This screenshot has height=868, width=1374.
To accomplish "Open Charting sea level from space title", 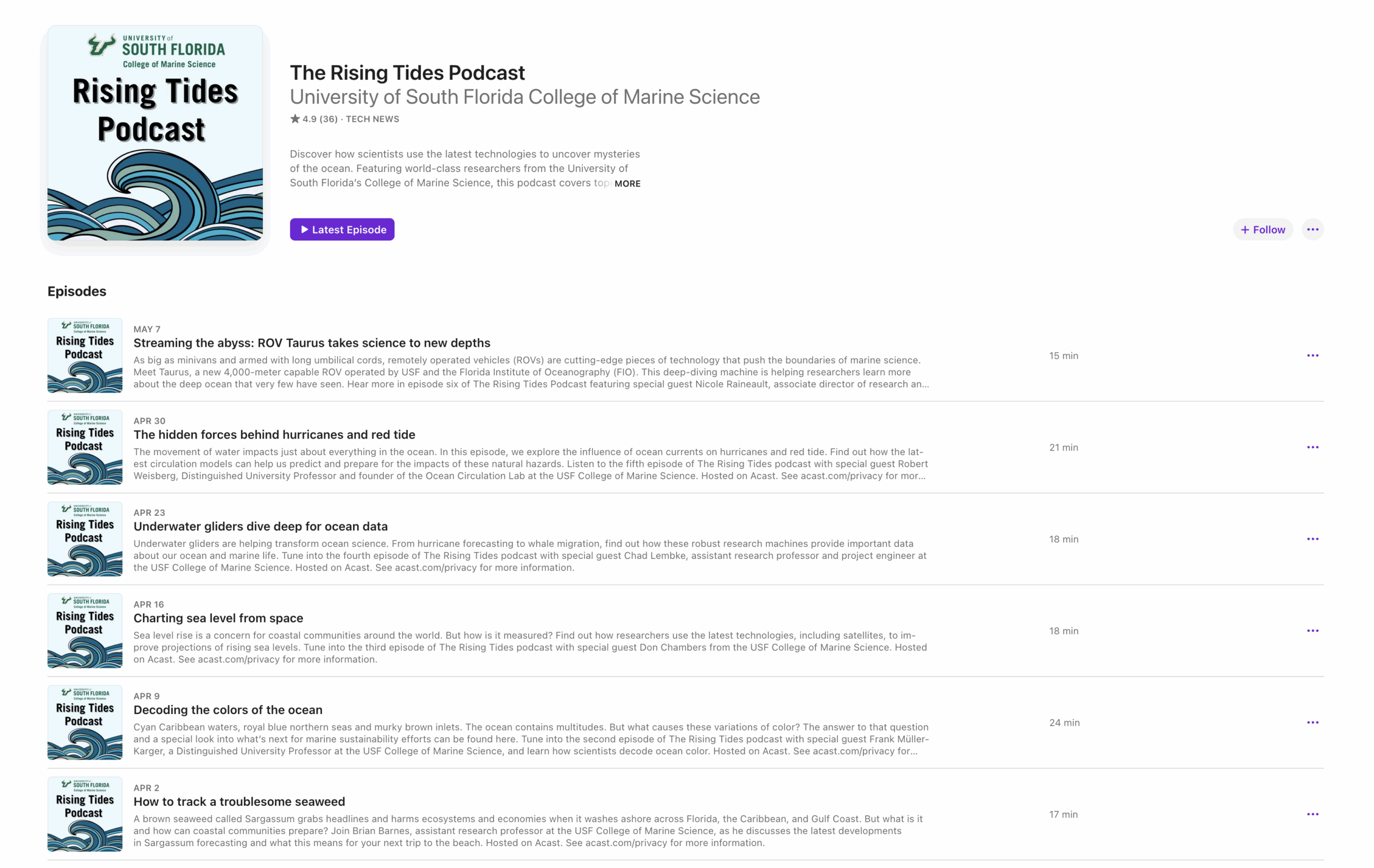I will click(218, 618).
